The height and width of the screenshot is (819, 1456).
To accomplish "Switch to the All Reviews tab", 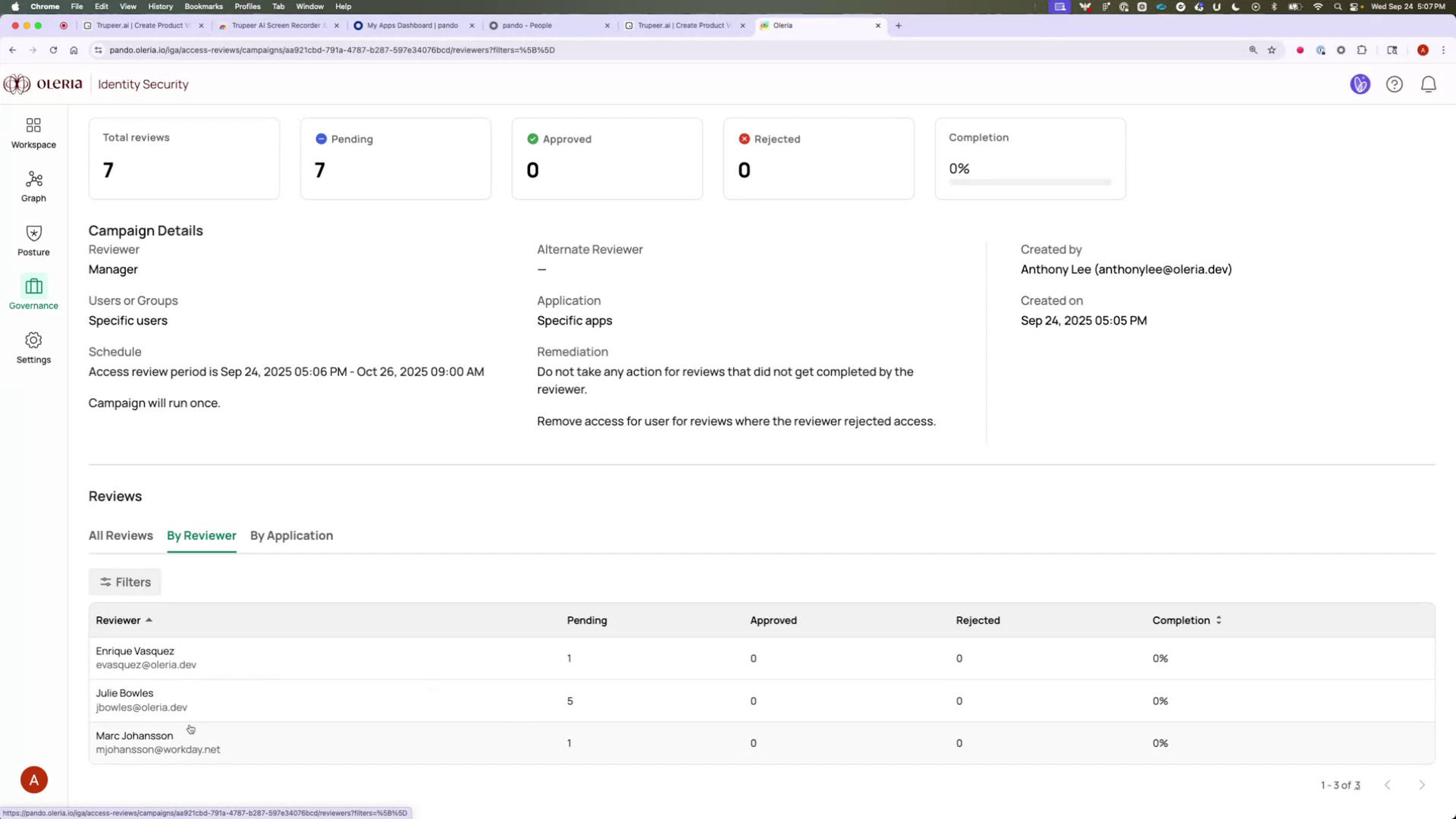I will (x=121, y=535).
